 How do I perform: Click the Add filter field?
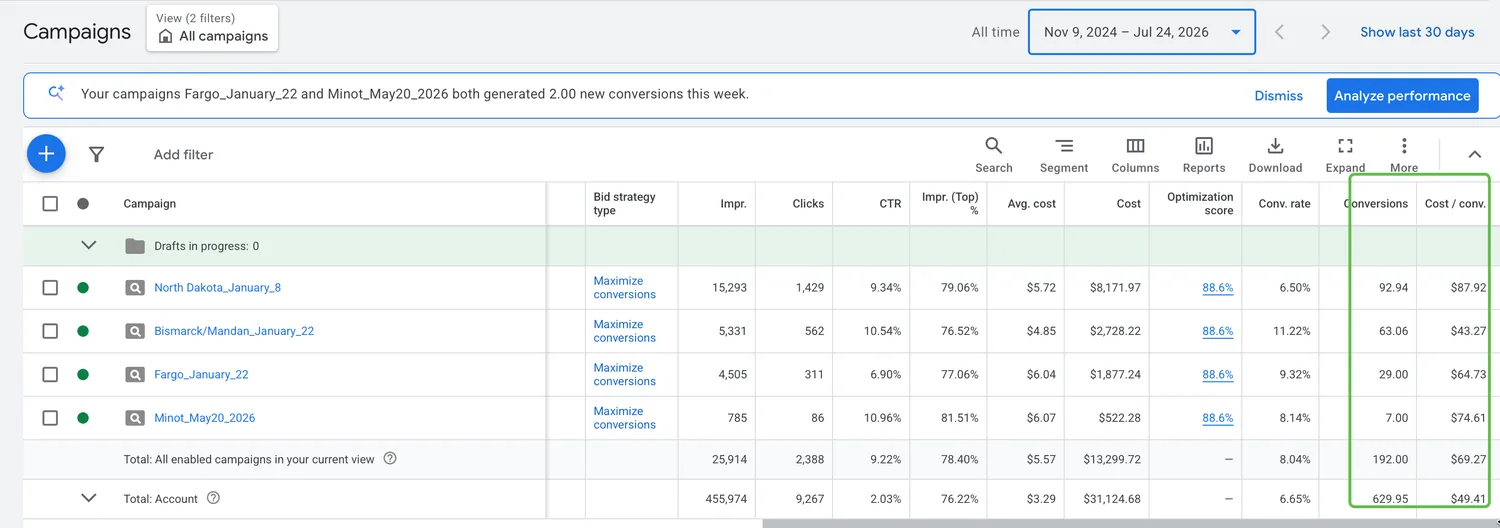pyautogui.click(x=183, y=155)
